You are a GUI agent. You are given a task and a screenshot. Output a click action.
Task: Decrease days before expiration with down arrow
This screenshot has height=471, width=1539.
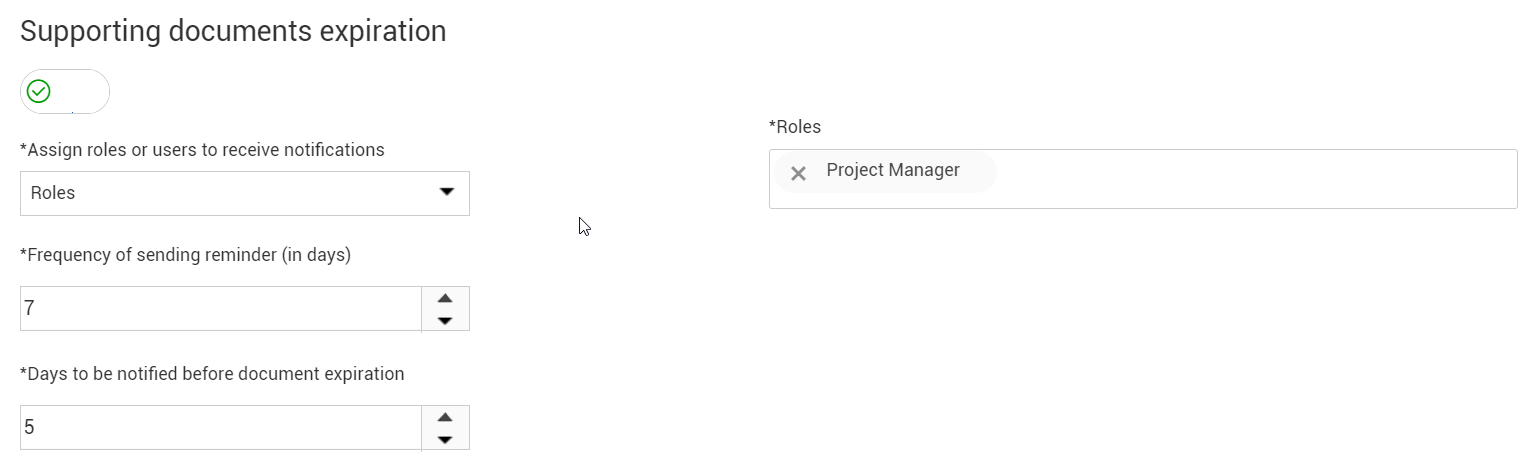tap(445, 439)
